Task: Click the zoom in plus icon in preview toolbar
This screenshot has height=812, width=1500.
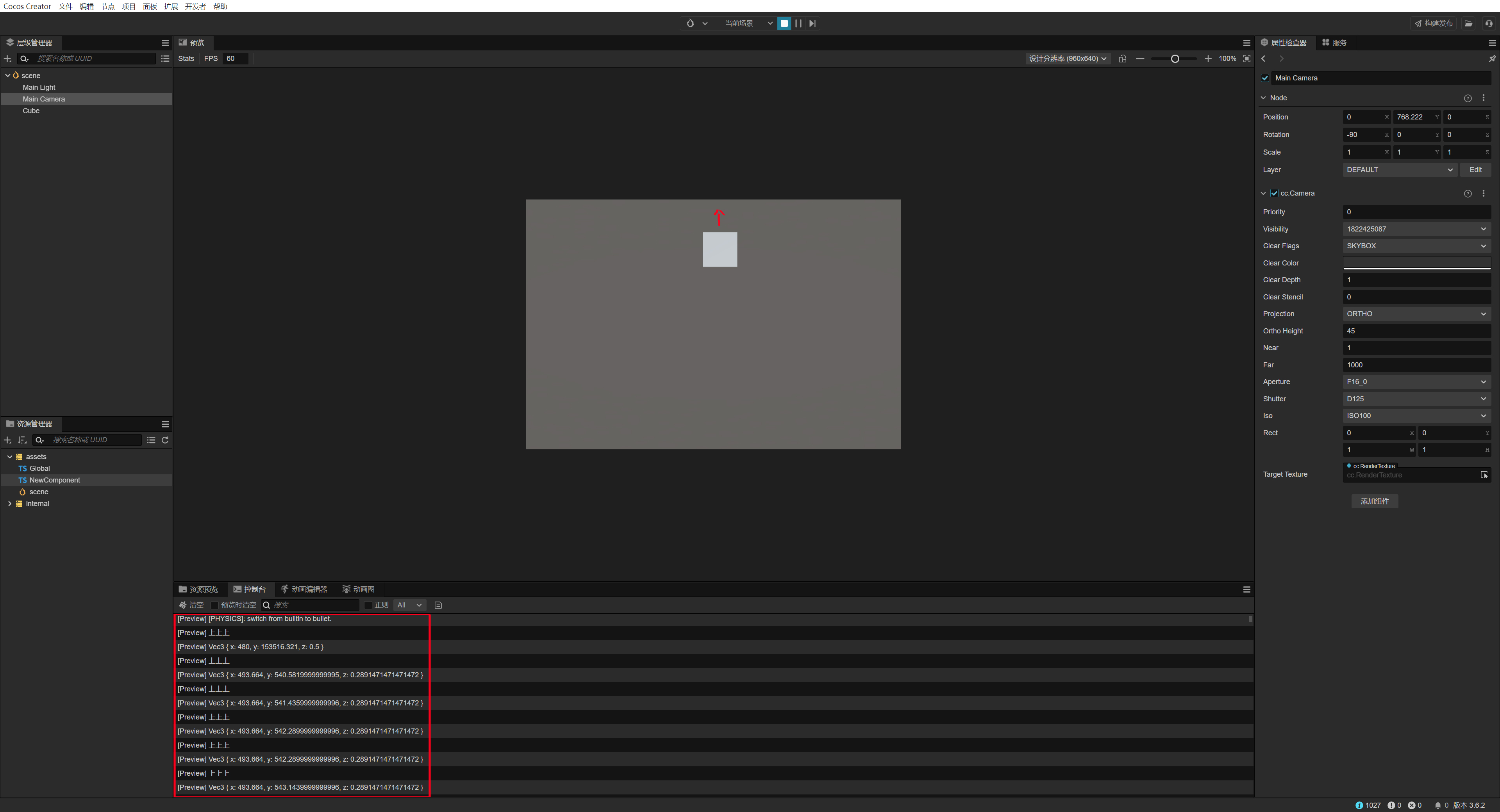Action: pyautogui.click(x=1208, y=58)
